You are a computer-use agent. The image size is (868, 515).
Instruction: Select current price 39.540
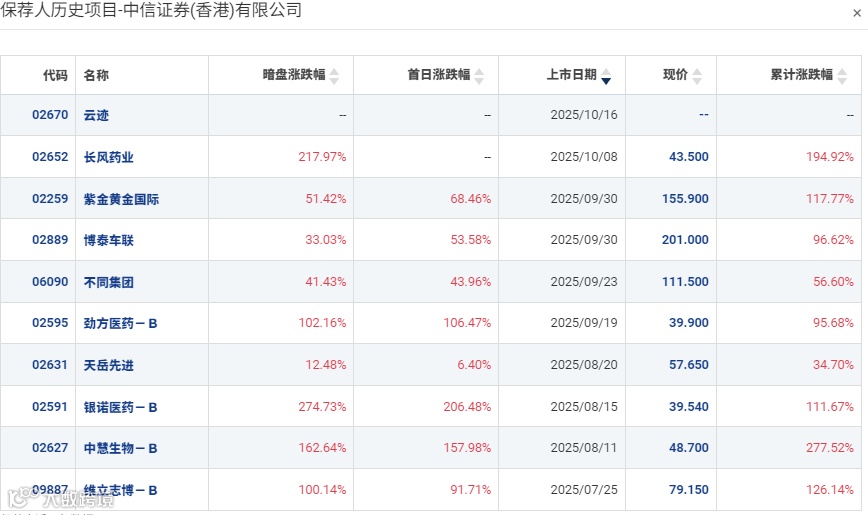click(689, 406)
